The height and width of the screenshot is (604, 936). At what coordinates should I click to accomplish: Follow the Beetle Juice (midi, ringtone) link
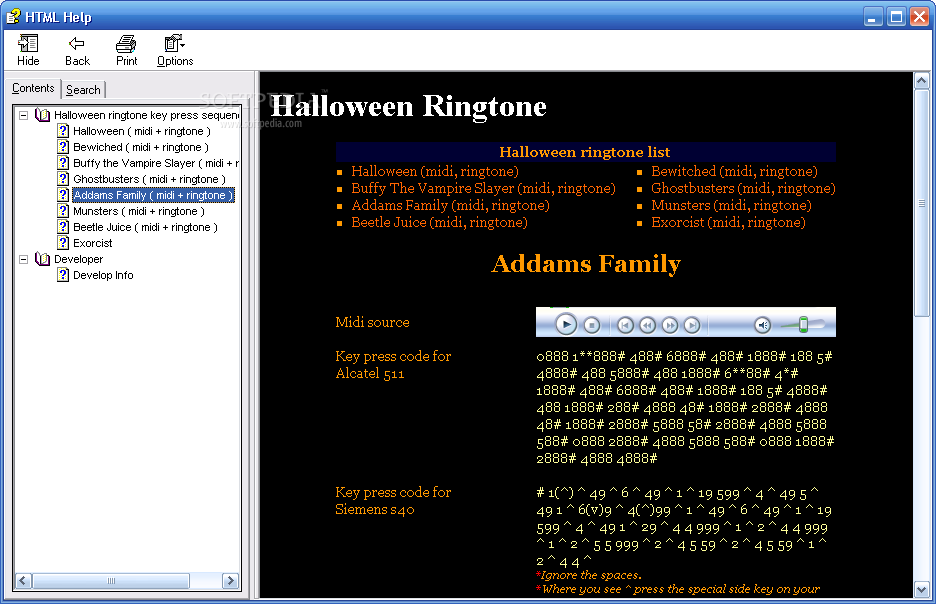tap(439, 223)
